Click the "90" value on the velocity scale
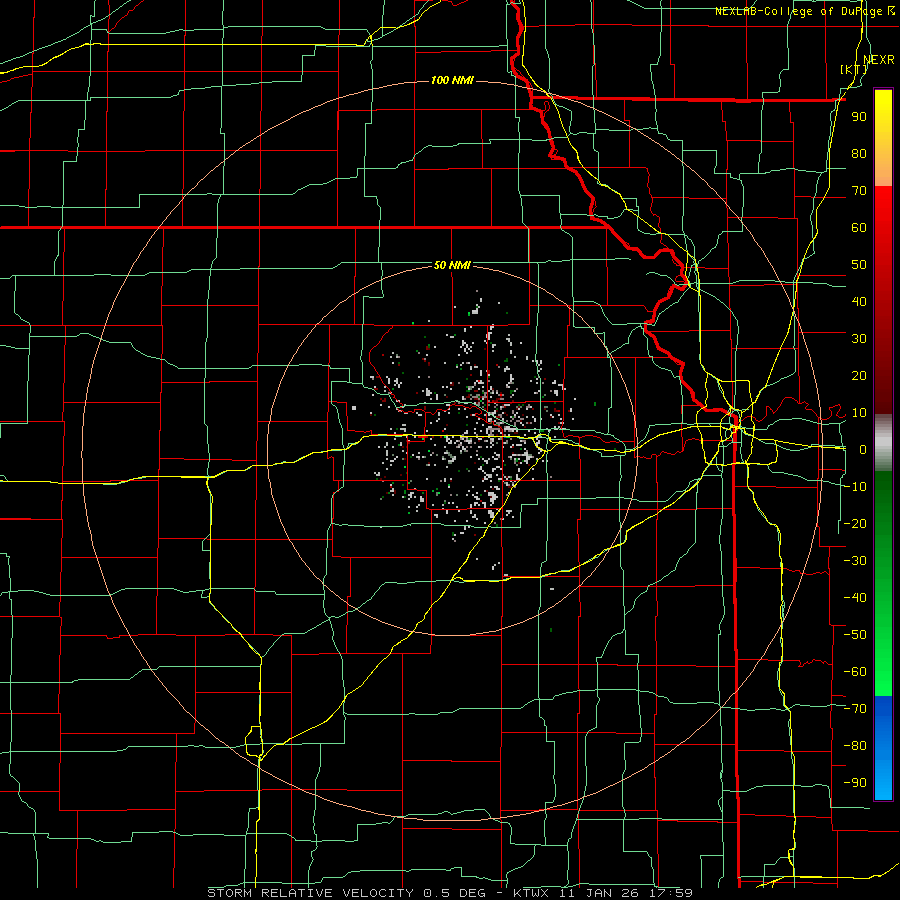This screenshot has width=900, height=900. pos(859,117)
